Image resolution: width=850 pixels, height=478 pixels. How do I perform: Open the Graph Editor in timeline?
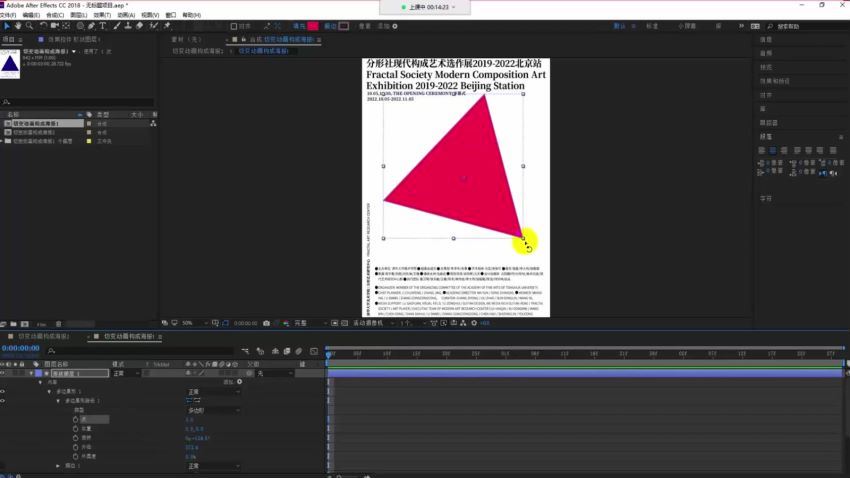coord(314,351)
